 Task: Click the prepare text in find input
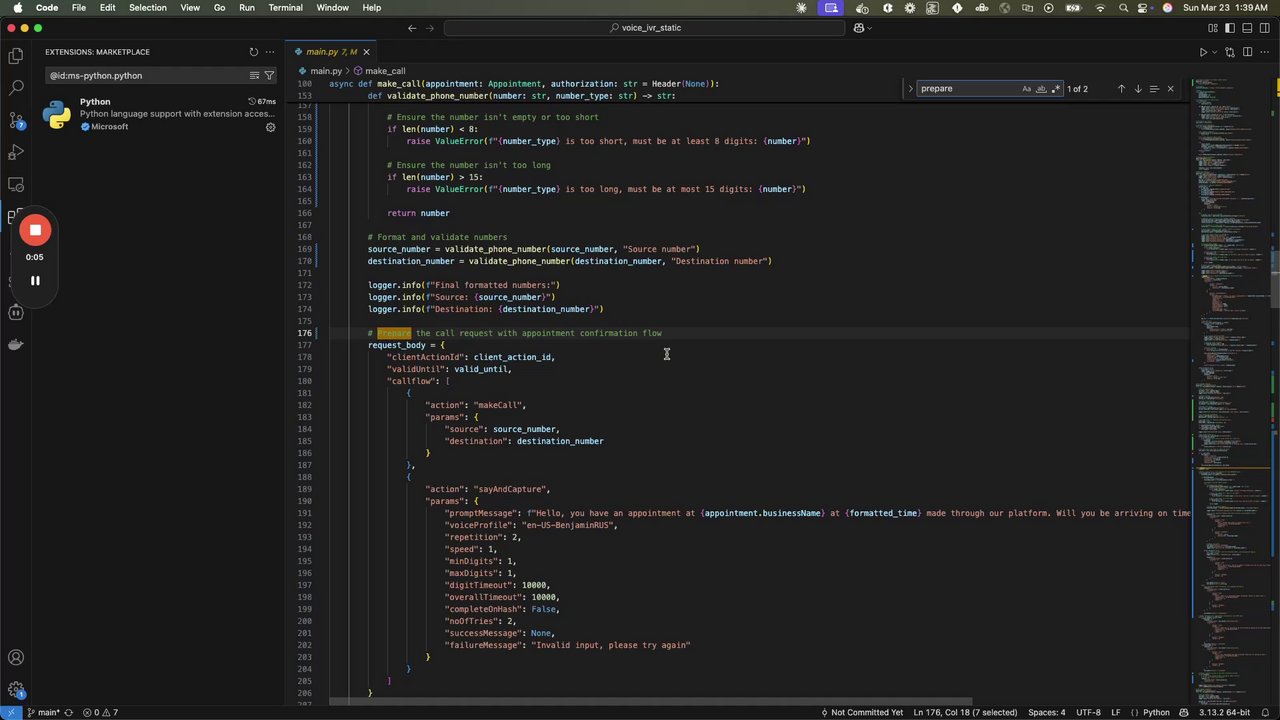click(937, 89)
